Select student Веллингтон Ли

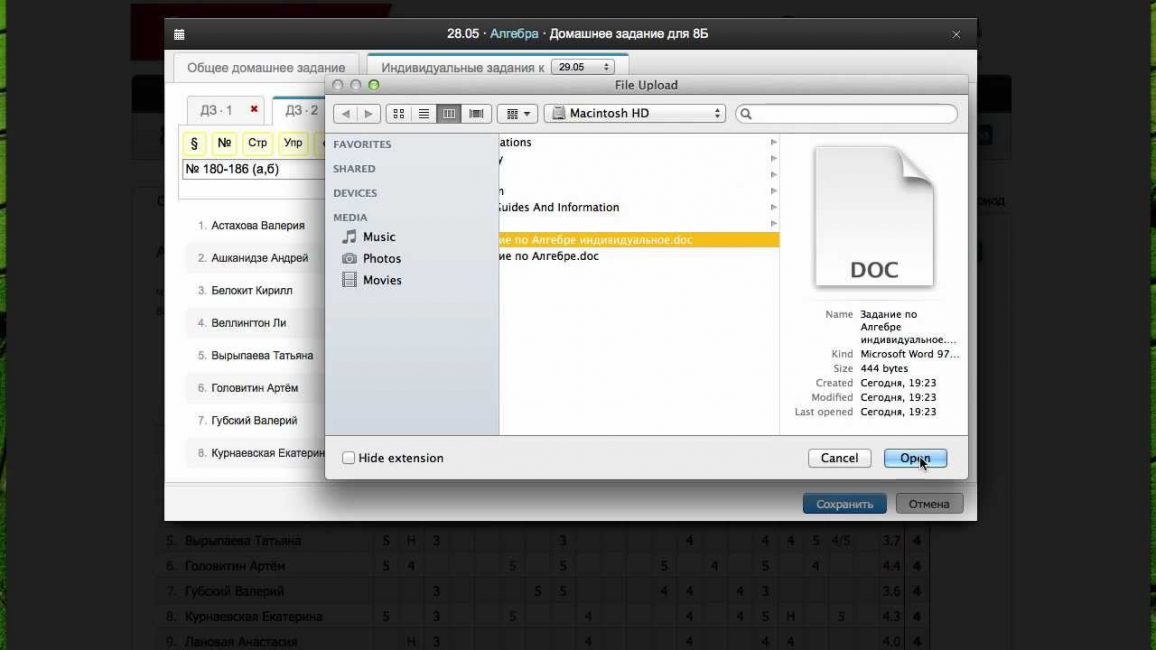point(248,323)
